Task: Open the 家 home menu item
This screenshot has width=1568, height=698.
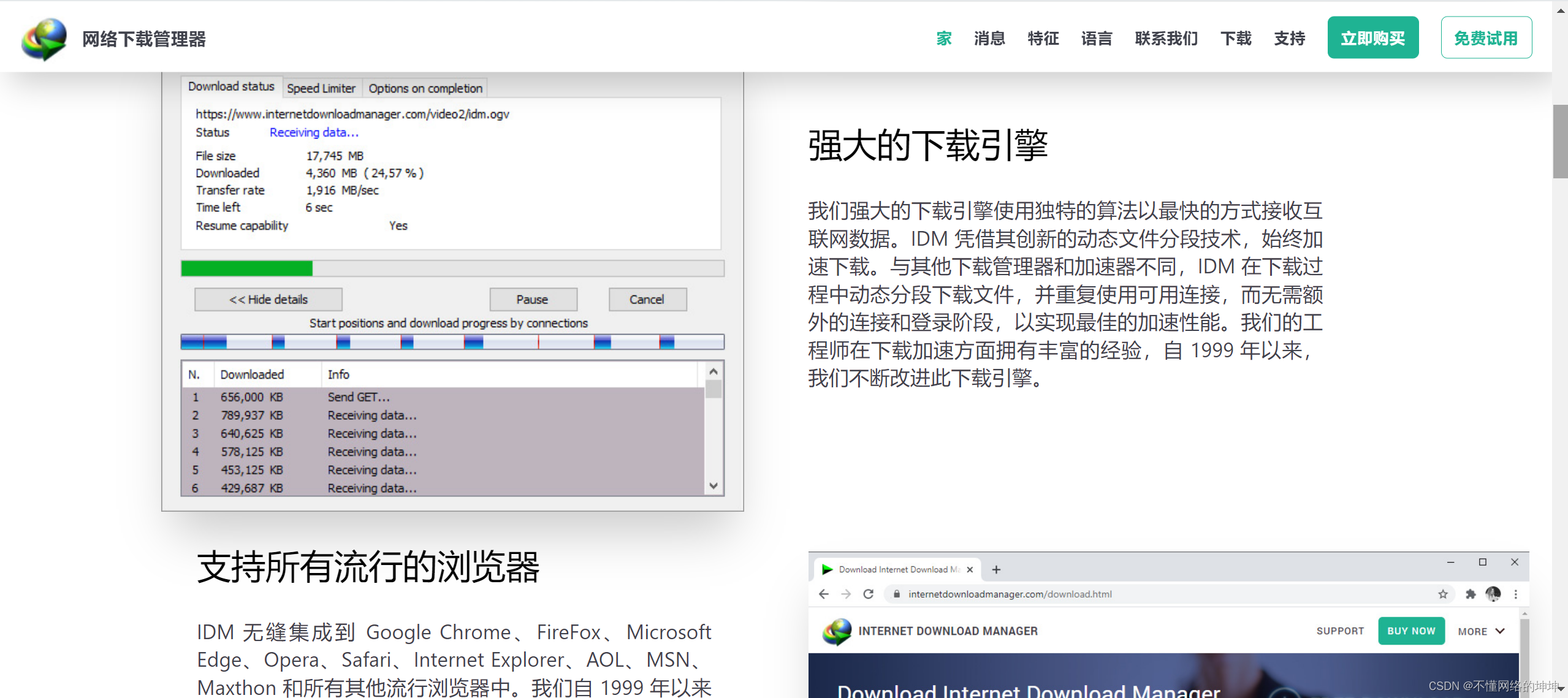Action: tap(943, 39)
